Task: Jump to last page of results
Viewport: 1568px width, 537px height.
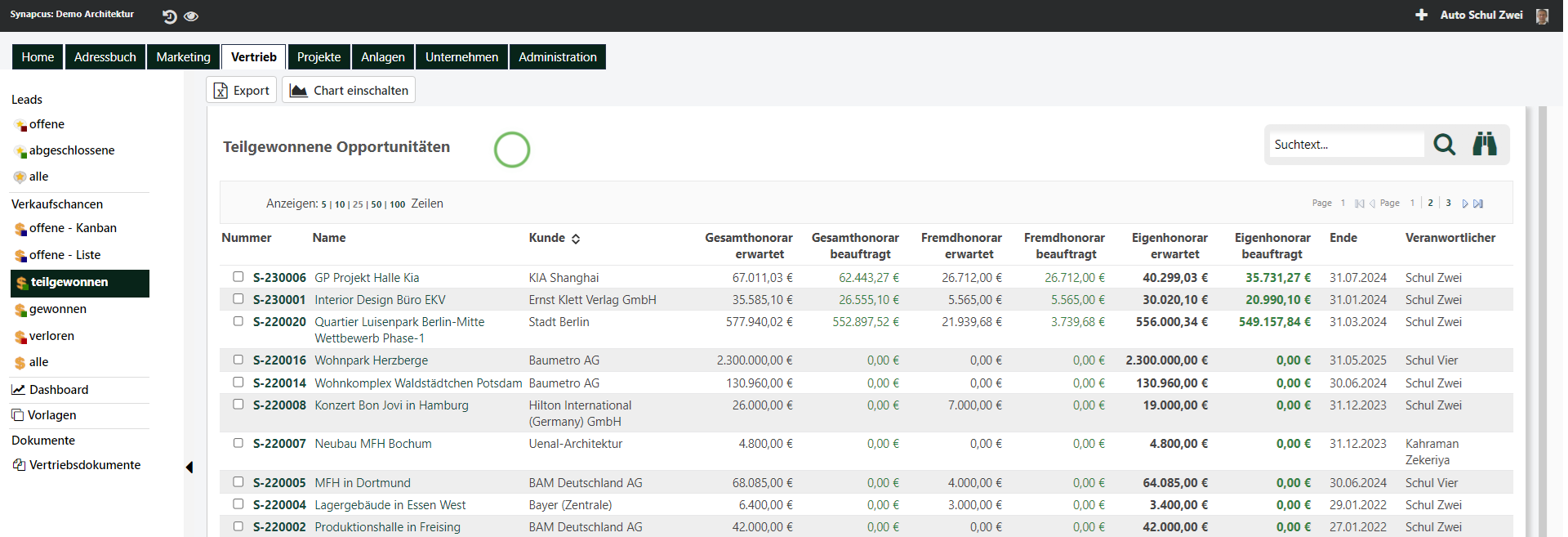Action: click(1478, 204)
